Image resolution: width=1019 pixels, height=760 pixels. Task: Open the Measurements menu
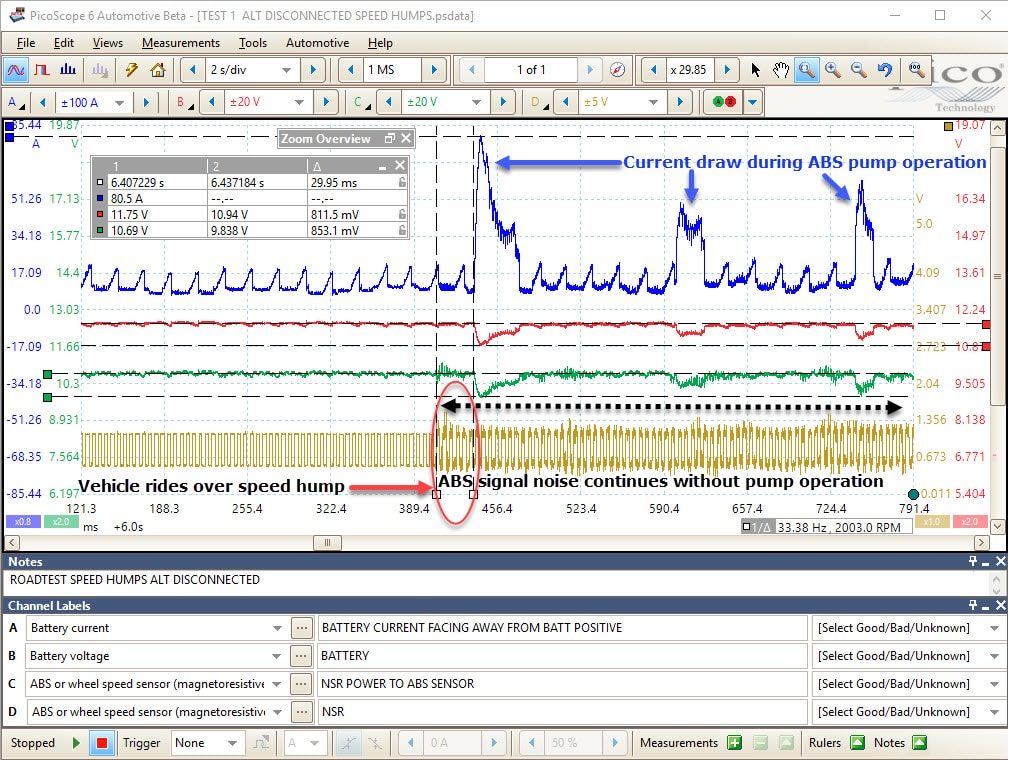pyautogui.click(x=181, y=43)
